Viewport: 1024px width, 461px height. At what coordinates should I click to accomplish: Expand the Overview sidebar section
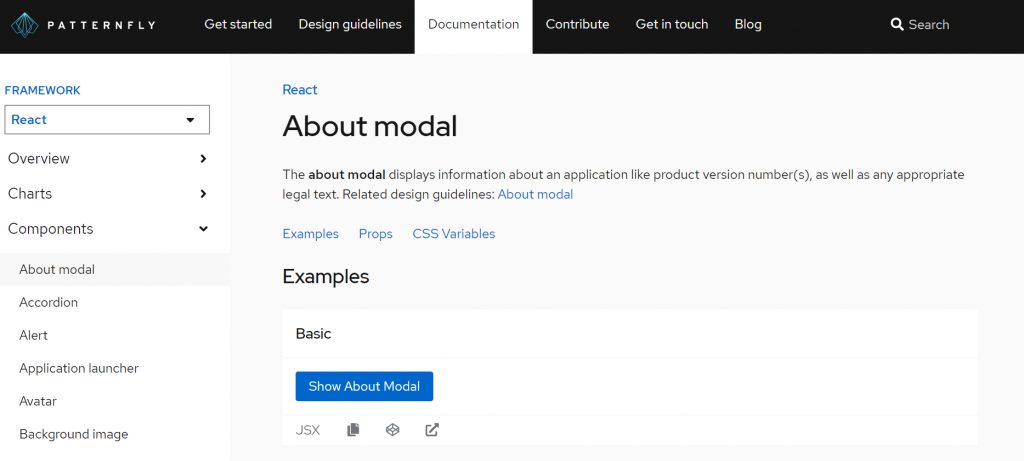click(x=107, y=159)
